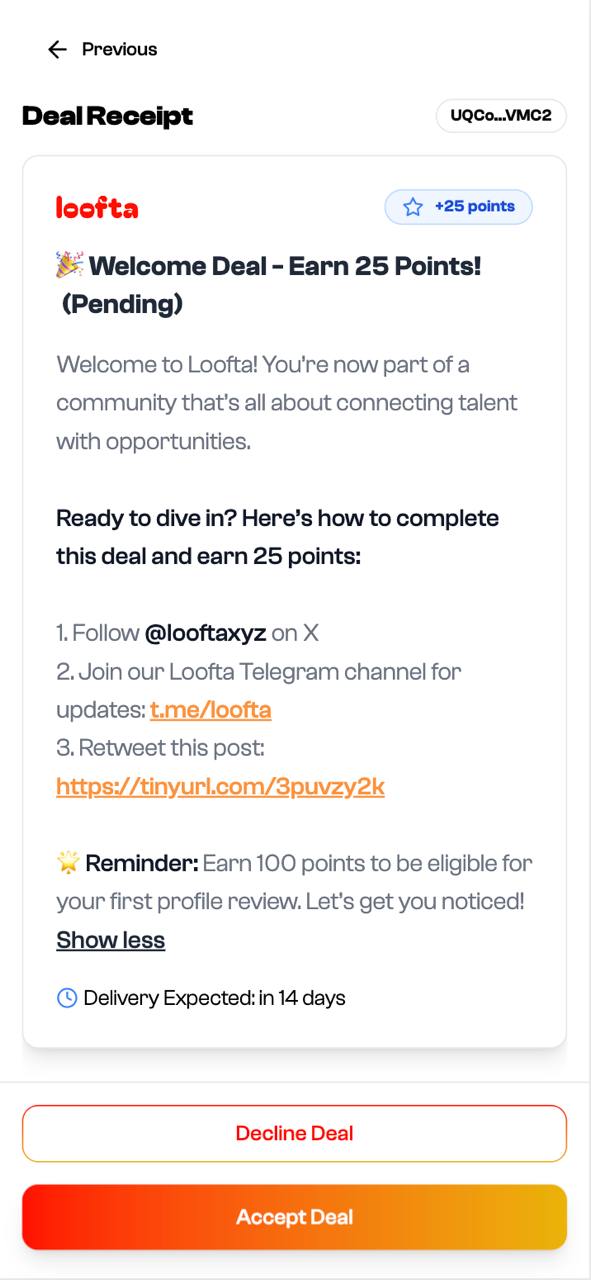Image resolution: width=591 pixels, height=1280 pixels.
Task: Click the star icon in points badge
Action: pos(413,207)
